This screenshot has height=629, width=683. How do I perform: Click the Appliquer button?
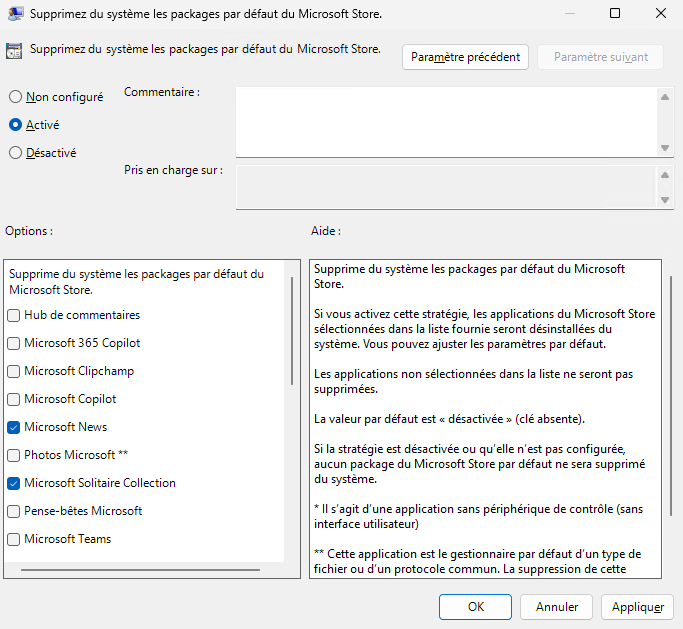(x=637, y=607)
